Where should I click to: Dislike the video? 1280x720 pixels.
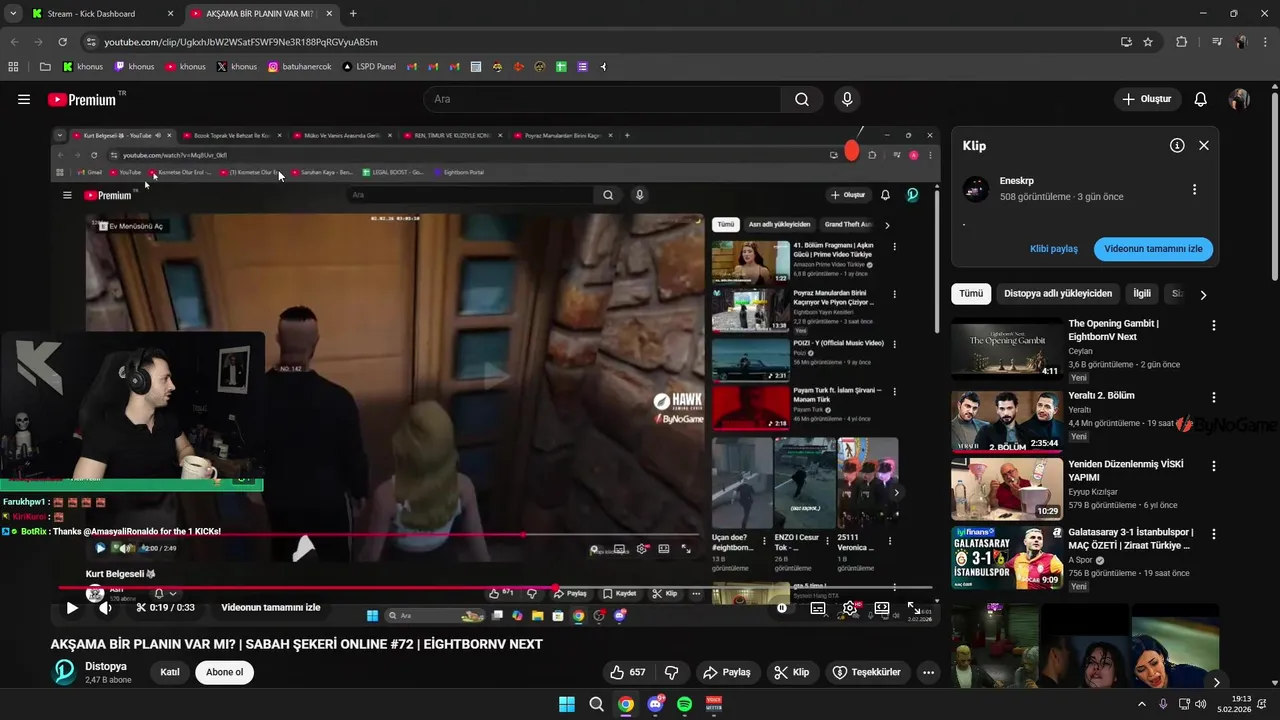672,672
